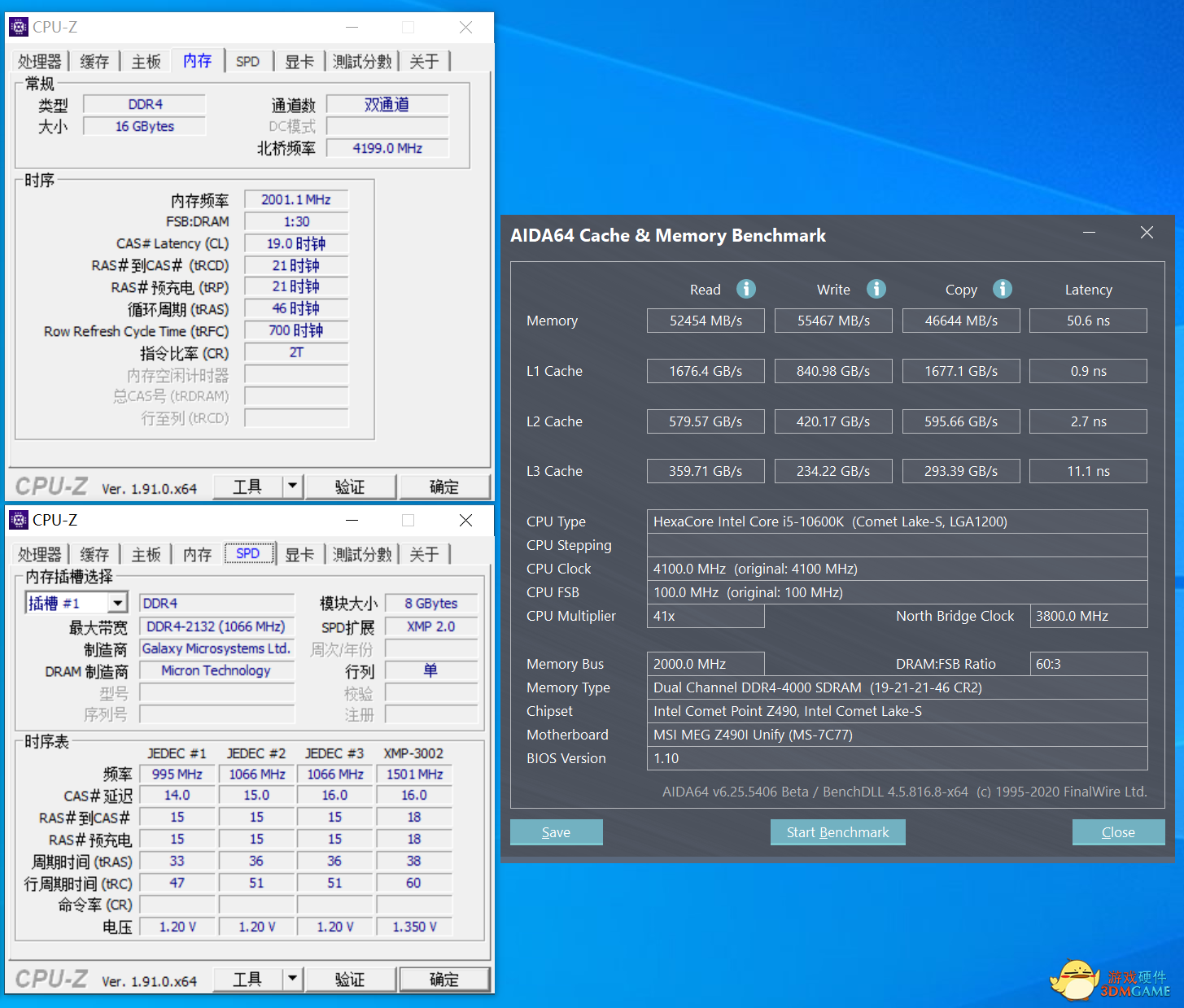Click Memory Copy value 46644 MB/s
This screenshot has height=1008, width=1184.
[x=961, y=321]
